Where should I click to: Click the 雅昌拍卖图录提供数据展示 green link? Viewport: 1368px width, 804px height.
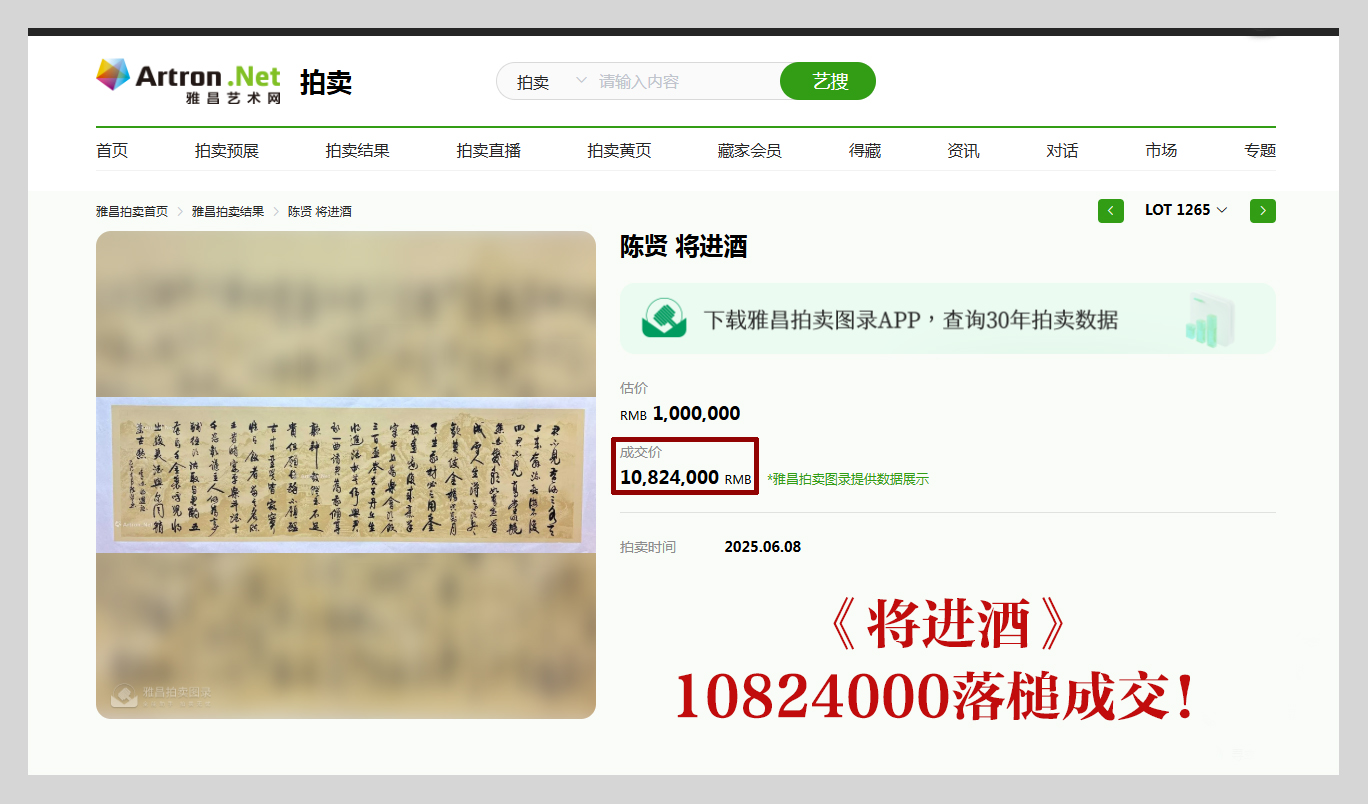pyautogui.click(x=848, y=480)
